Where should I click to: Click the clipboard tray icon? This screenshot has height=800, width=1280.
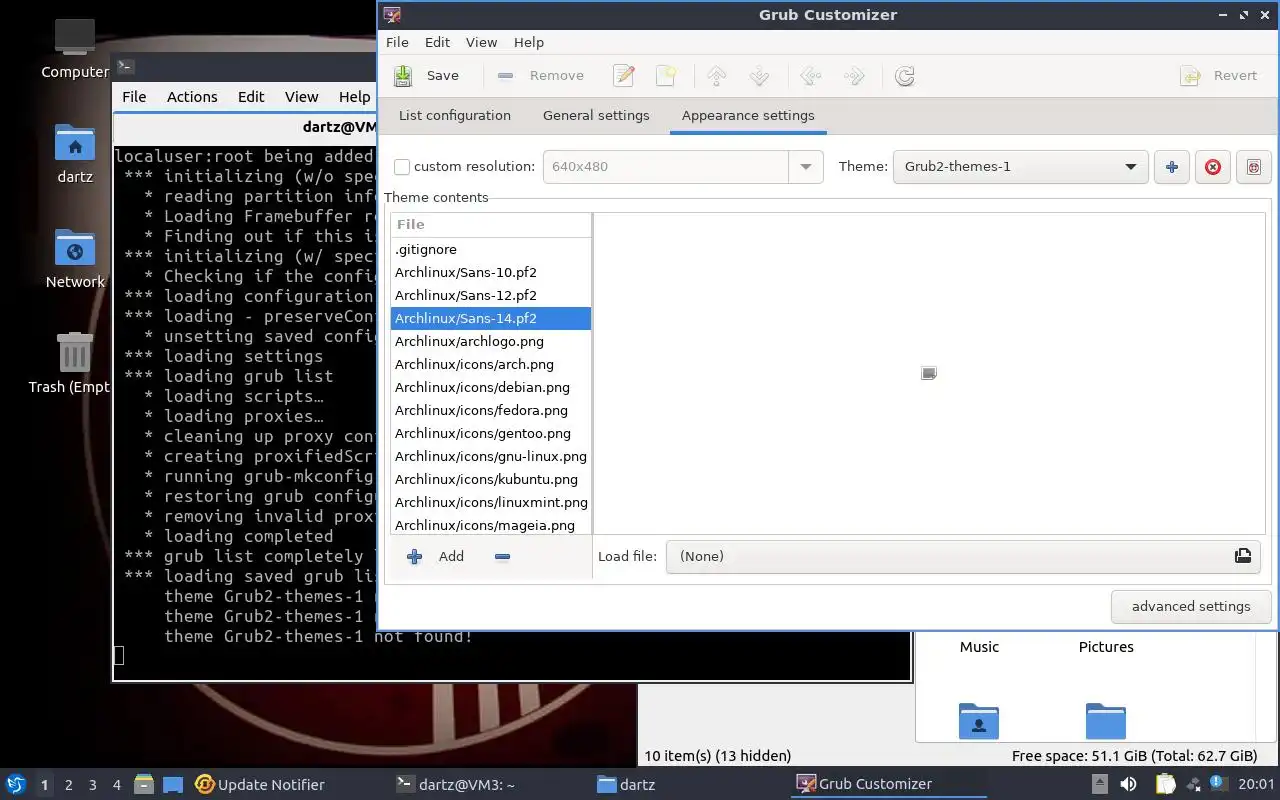pyautogui.click(x=1164, y=784)
